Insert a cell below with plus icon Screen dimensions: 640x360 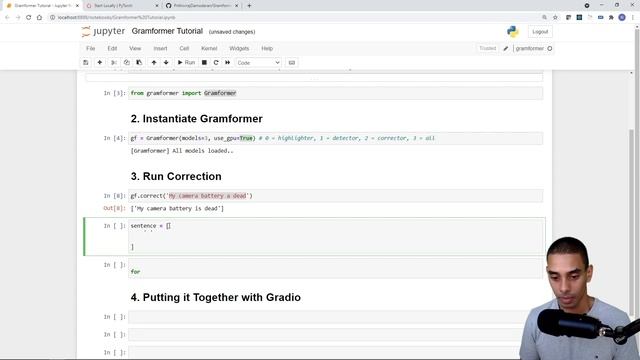100,62
